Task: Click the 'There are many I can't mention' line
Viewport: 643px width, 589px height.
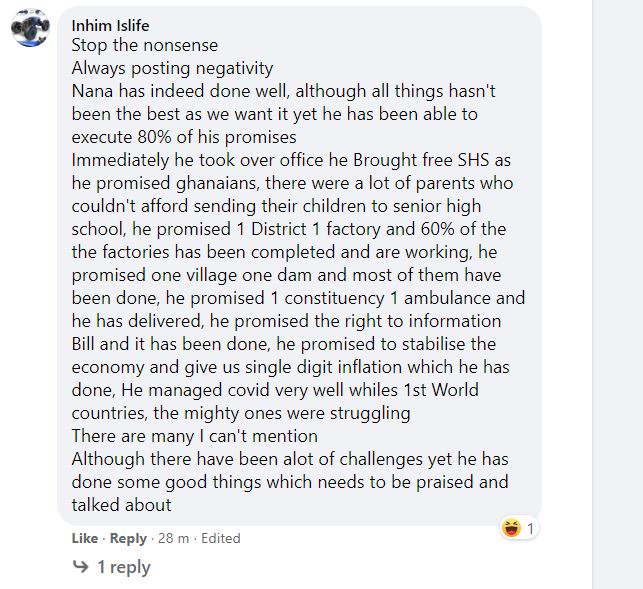Action: pyautogui.click(x=195, y=436)
